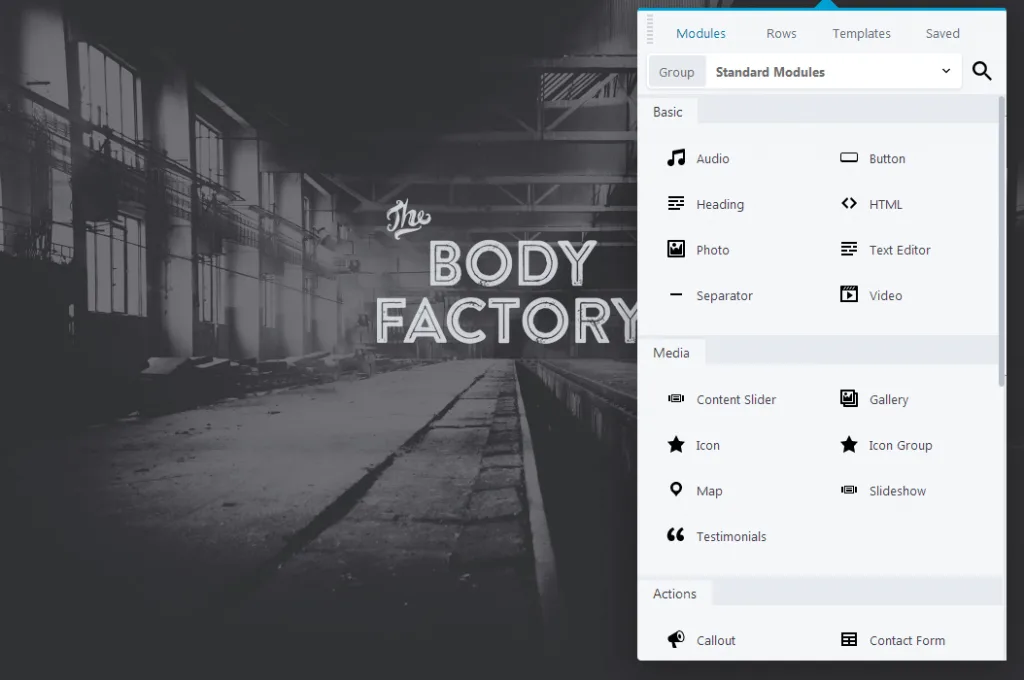Click the Text Editor module icon
This screenshot has width=1024, height=680.
849,249
